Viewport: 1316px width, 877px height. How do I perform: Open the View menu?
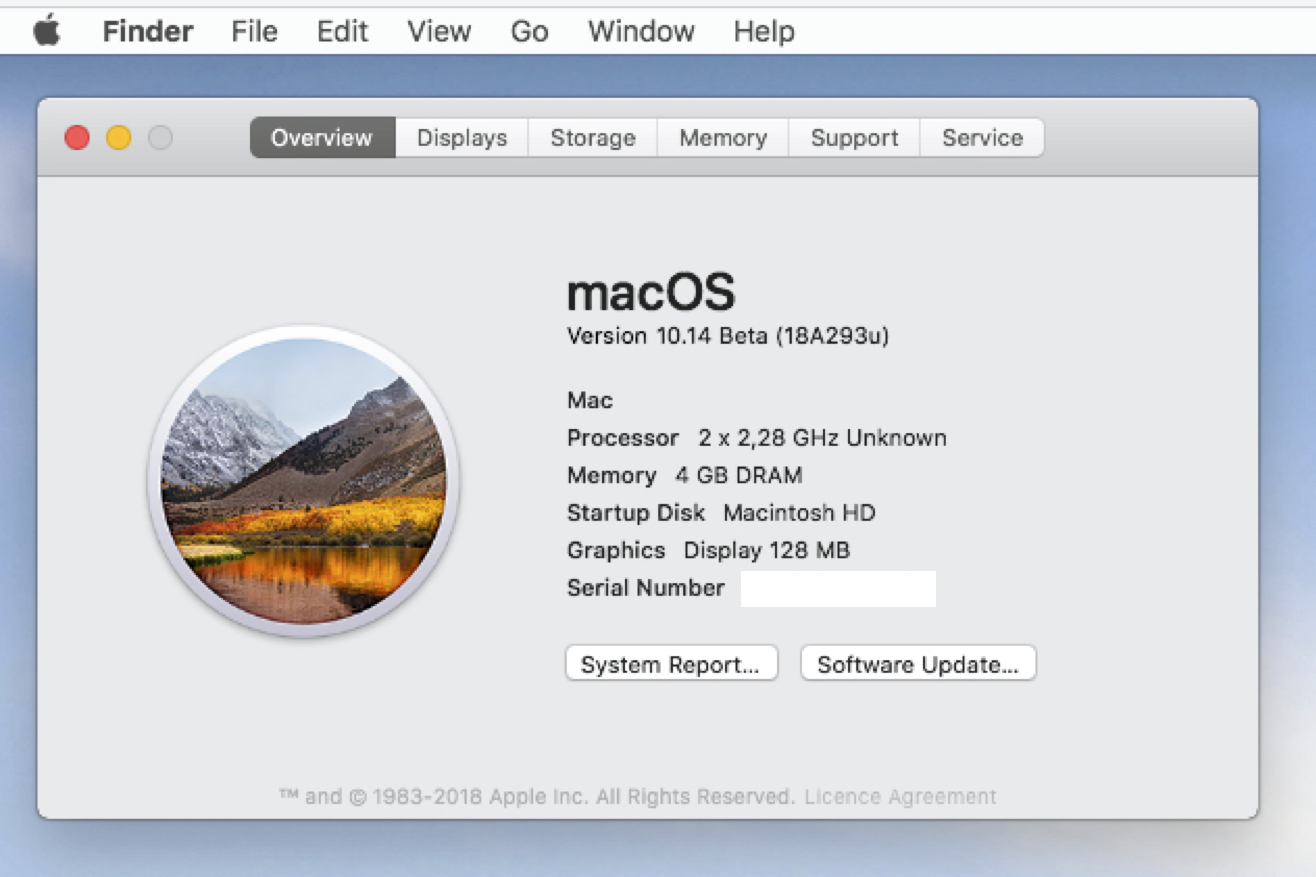438,31
